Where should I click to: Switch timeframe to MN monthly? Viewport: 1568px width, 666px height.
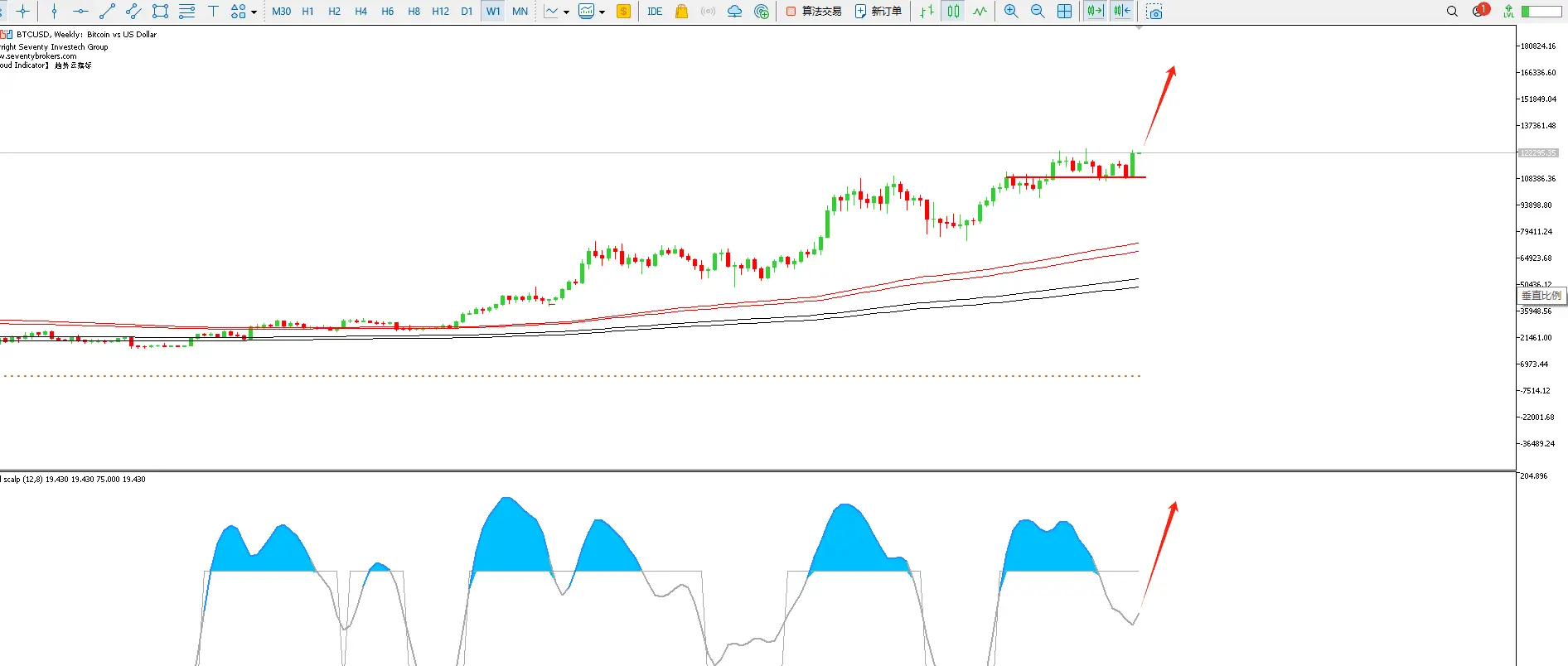click(520, 12)
